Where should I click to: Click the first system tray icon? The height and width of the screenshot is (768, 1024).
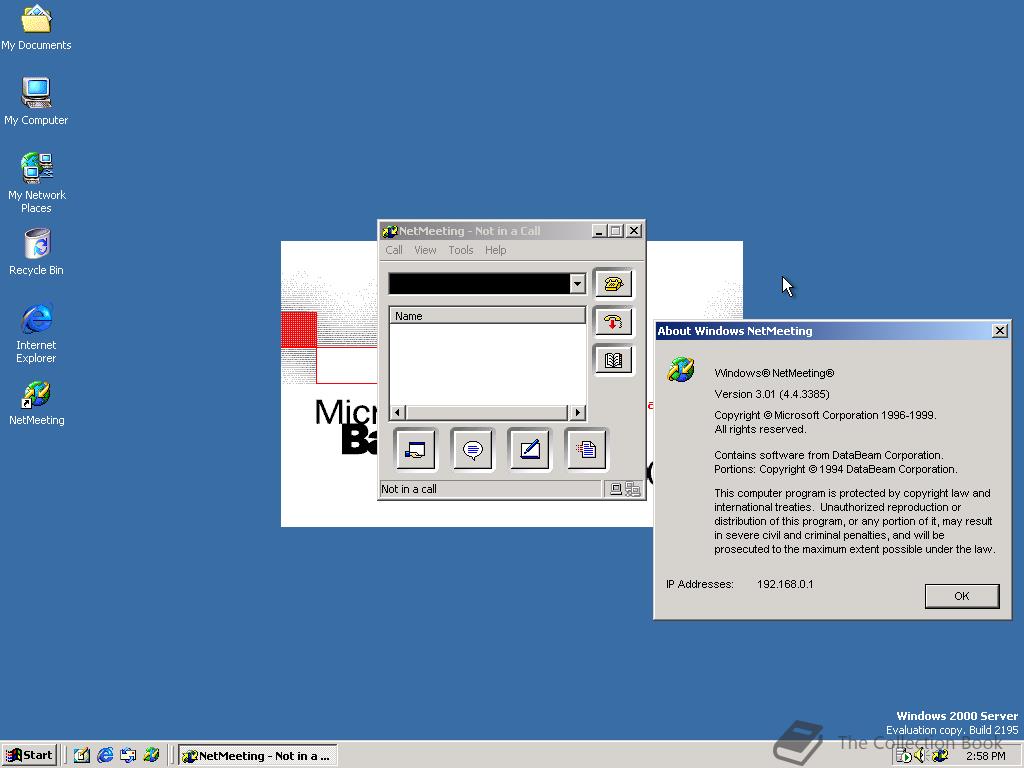904,756
